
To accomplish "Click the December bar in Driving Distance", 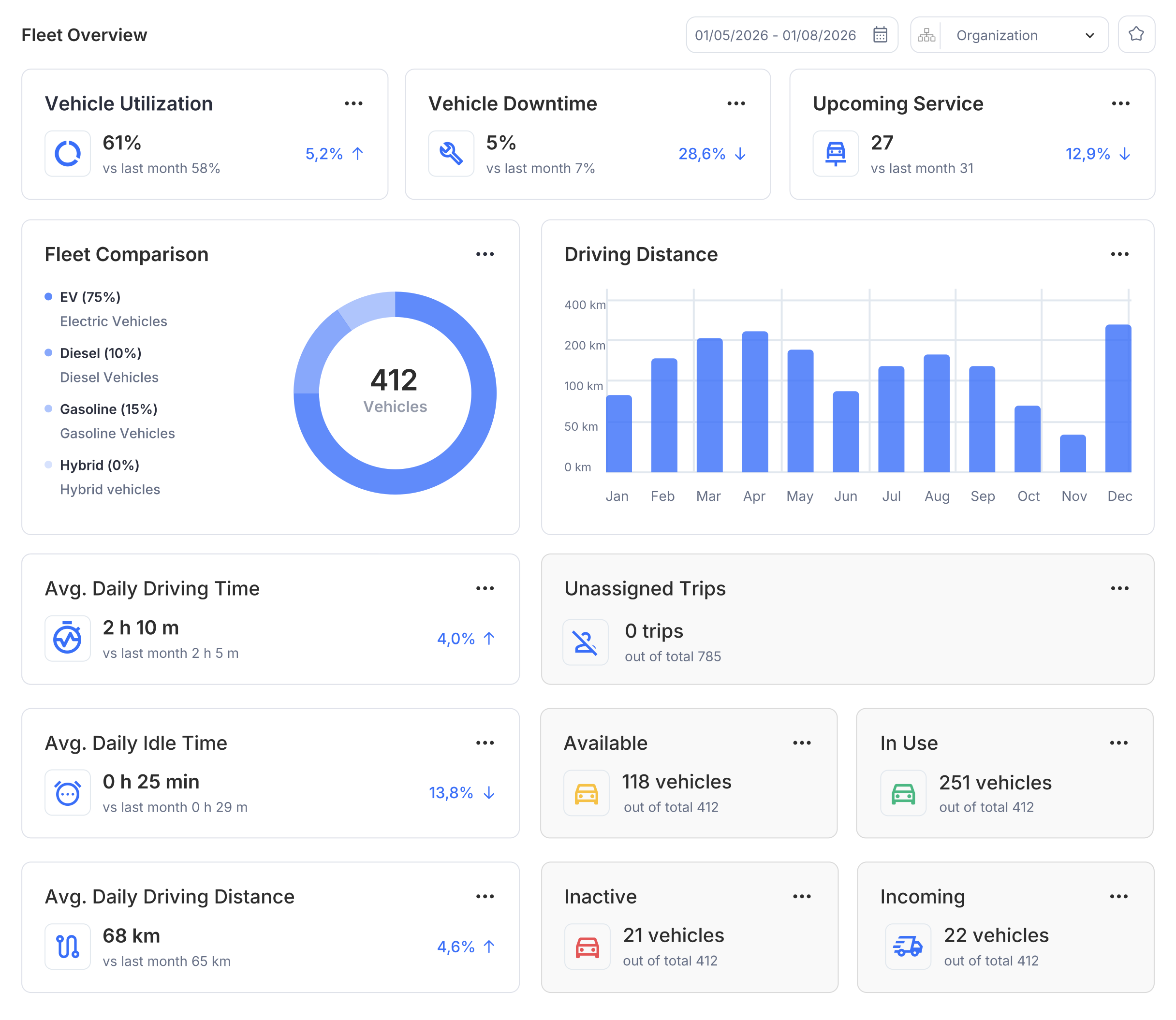I will click(1117, 398).
